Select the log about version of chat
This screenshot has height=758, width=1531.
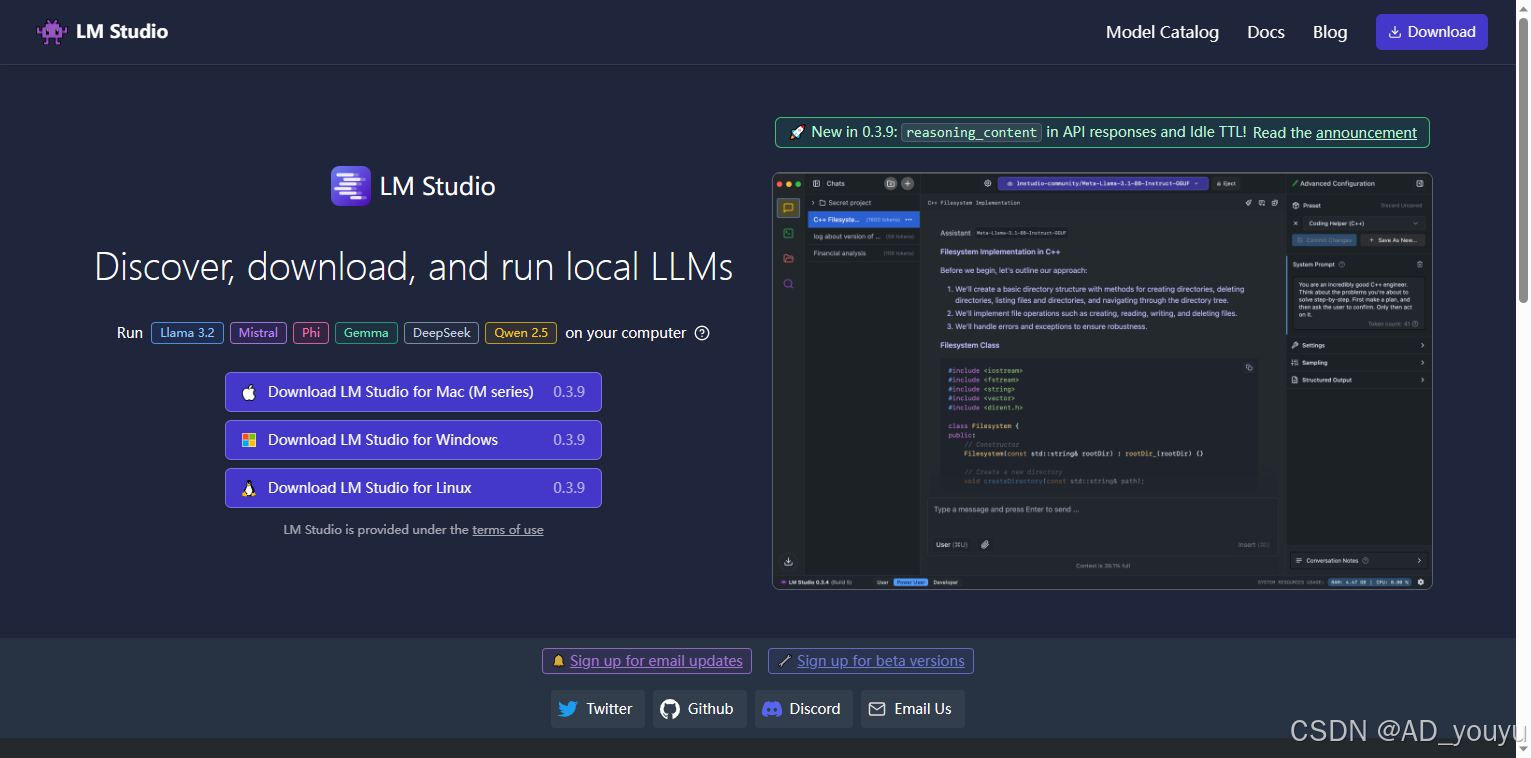click(x=864, y=236)
